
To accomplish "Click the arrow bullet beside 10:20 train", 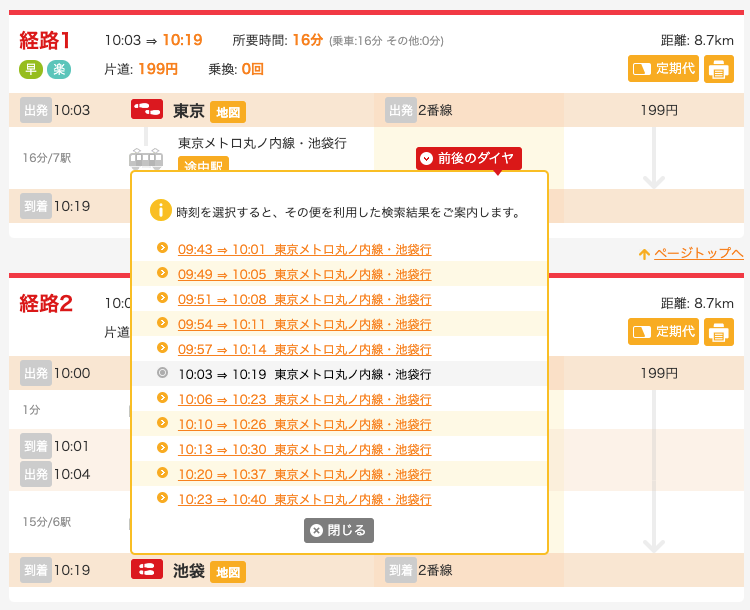I will pos(163,473).
